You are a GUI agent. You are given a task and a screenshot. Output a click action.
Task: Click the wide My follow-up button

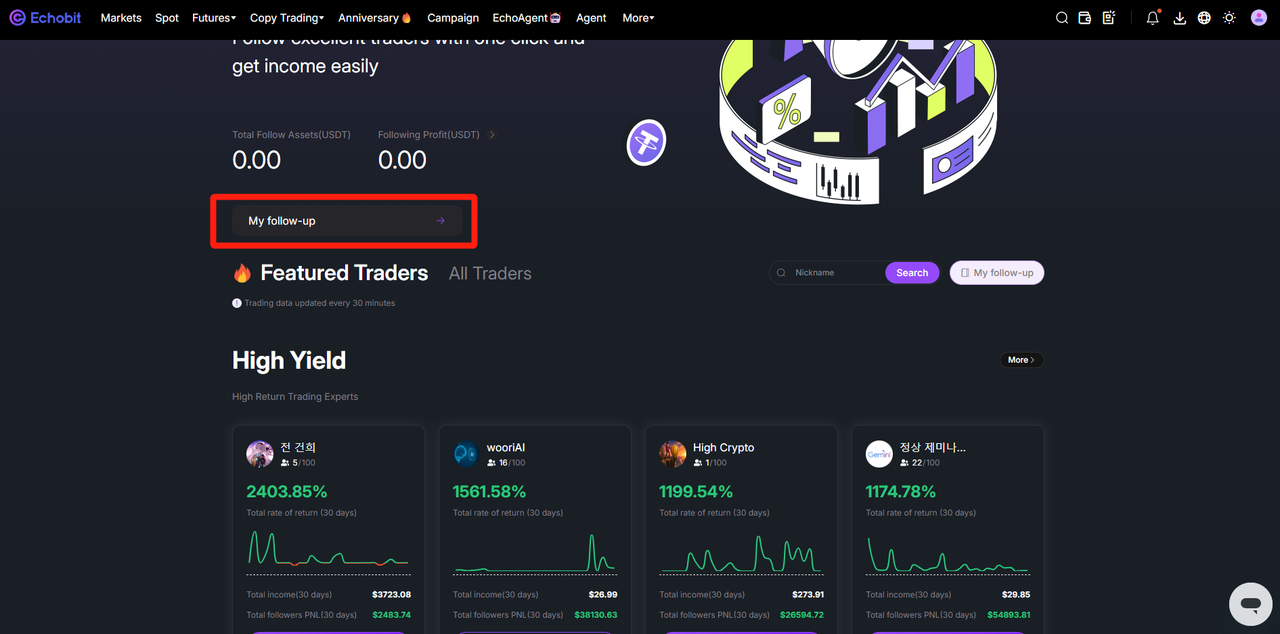tap(347, 221)
